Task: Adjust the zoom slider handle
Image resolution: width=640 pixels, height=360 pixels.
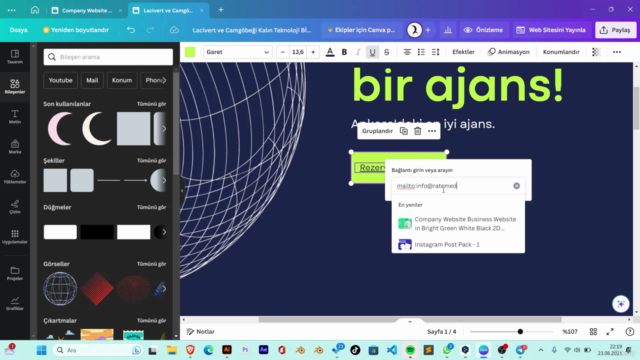Action: [x=520, y=331]
